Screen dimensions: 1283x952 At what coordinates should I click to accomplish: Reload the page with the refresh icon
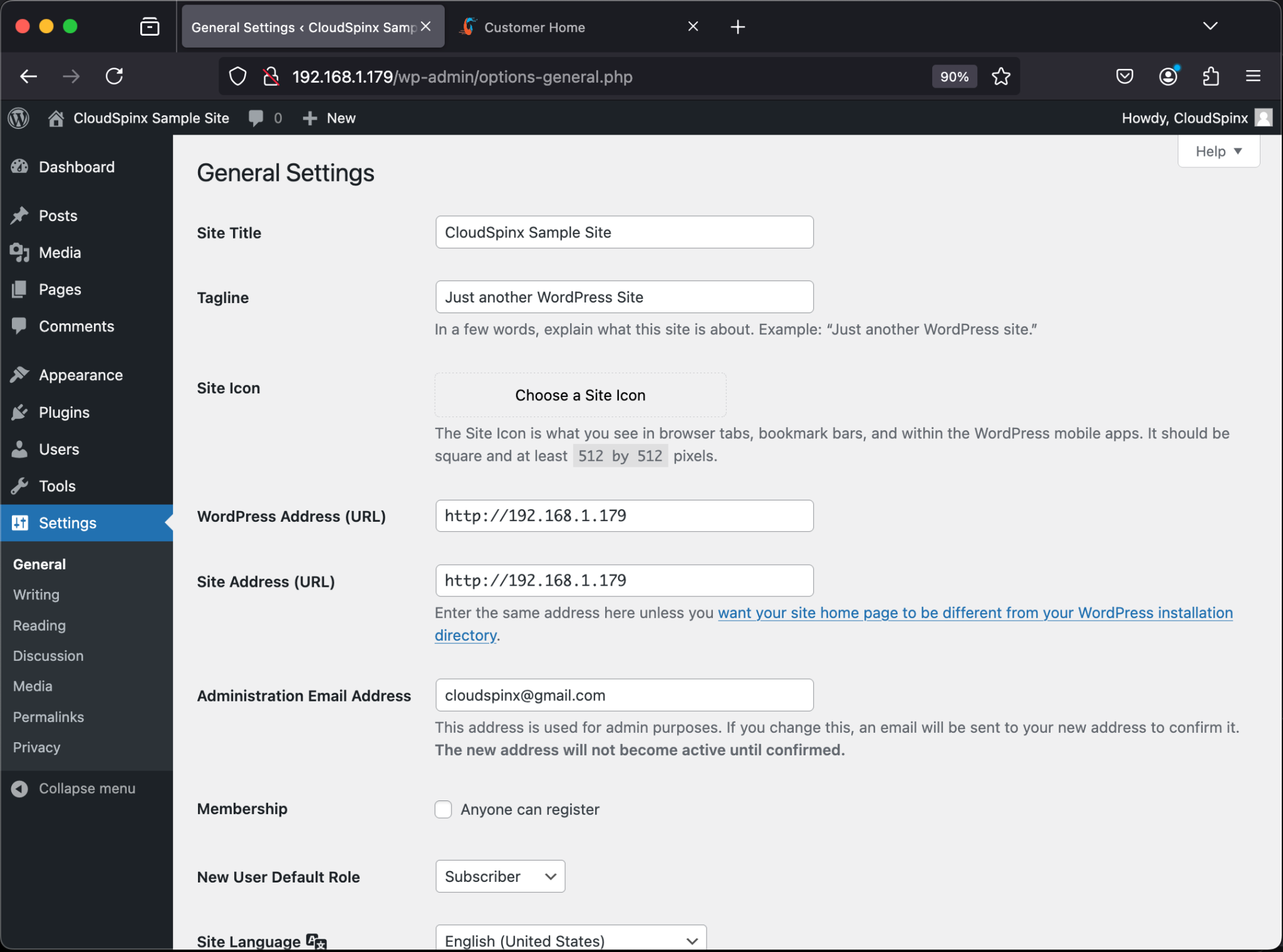click(114, 76)
